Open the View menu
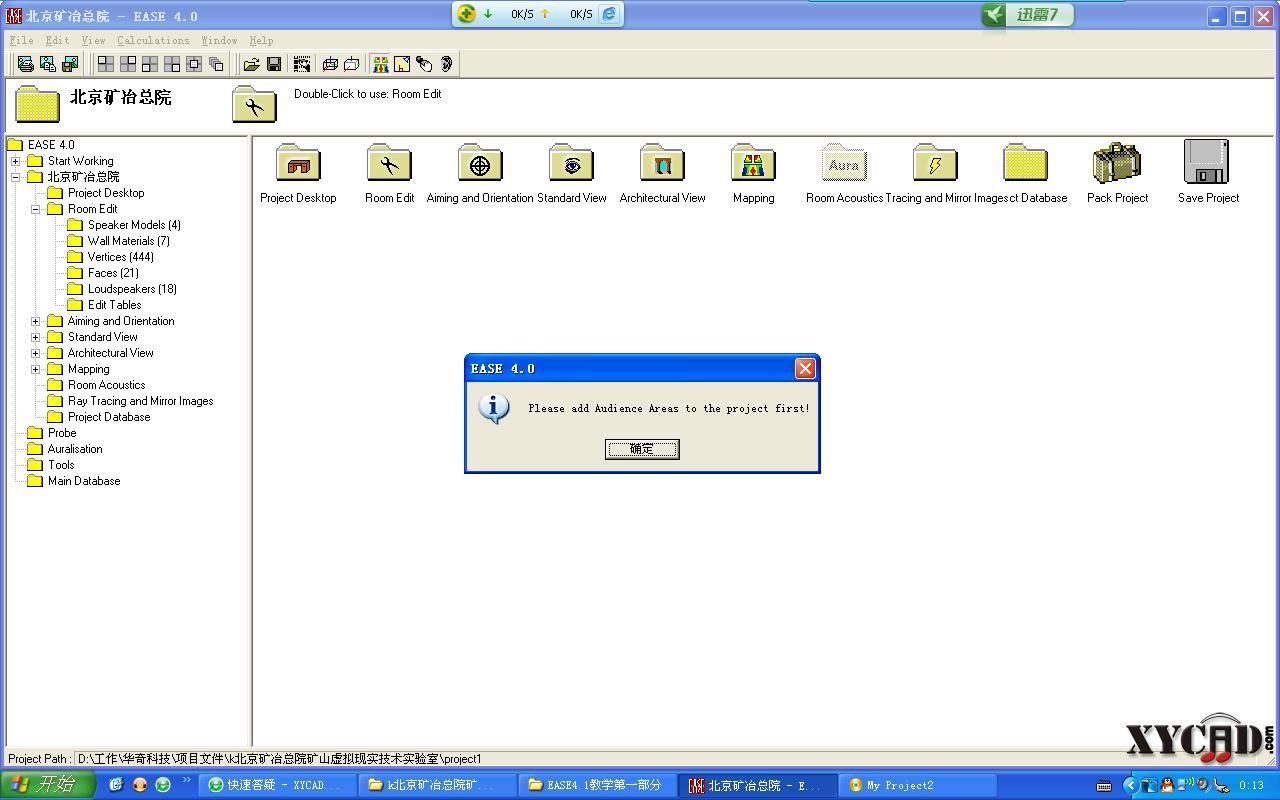The image size is (1280, 800). [93, 40]
